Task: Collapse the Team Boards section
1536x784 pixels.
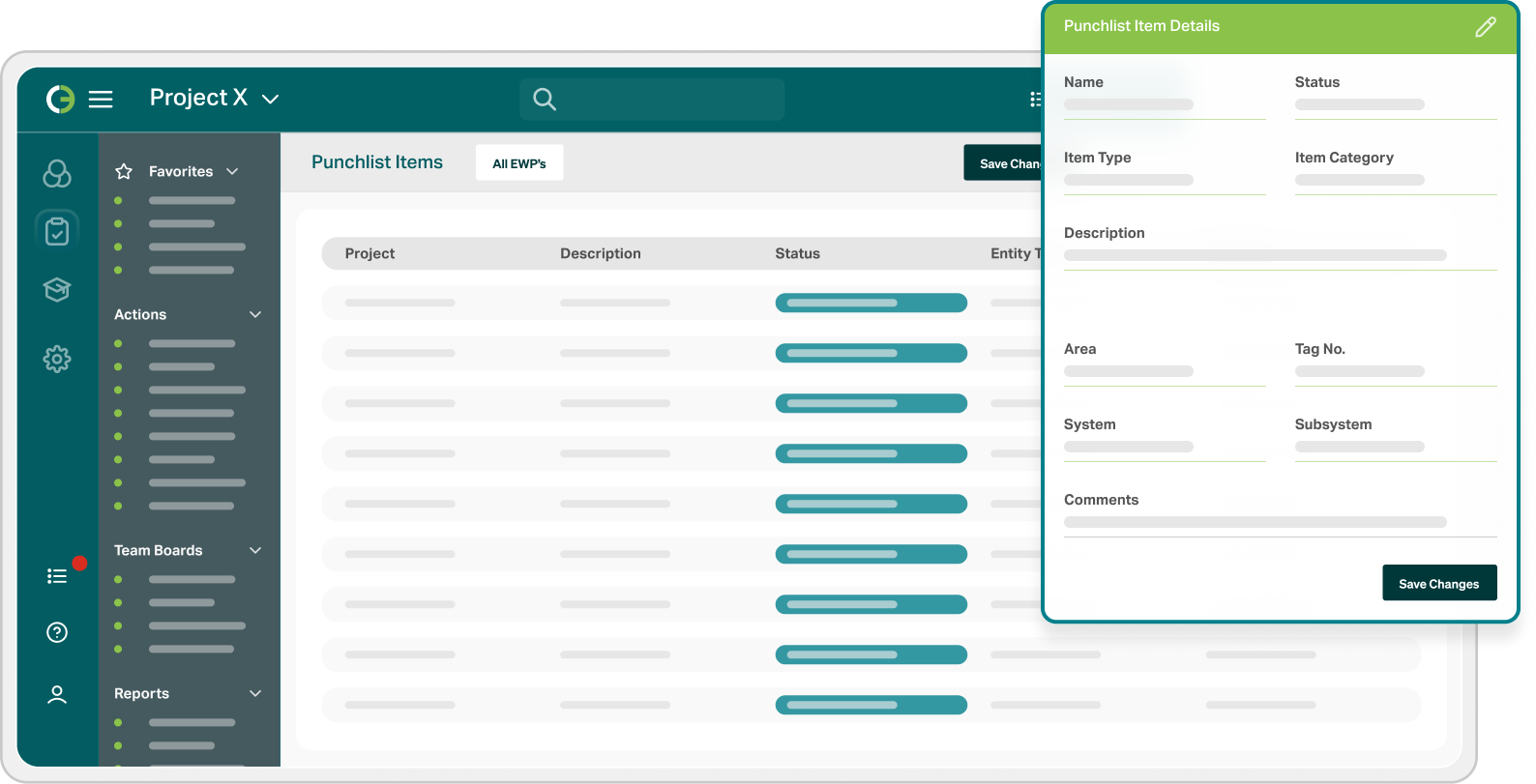Action: 255,550
